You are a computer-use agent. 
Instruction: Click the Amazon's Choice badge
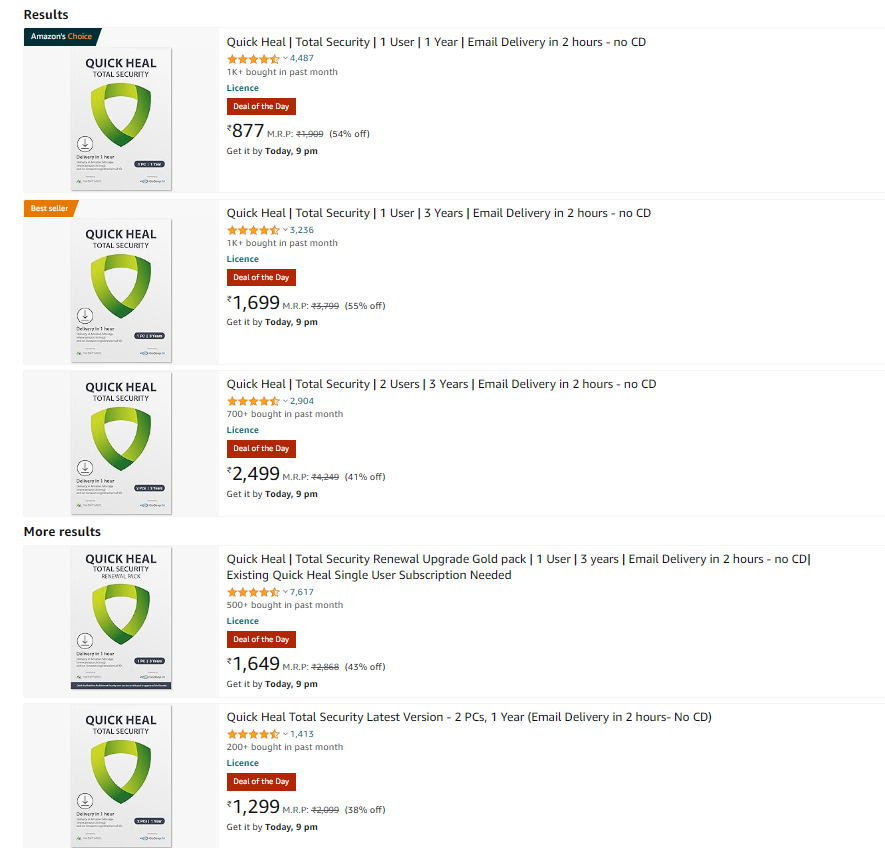(x=61, y=37)
